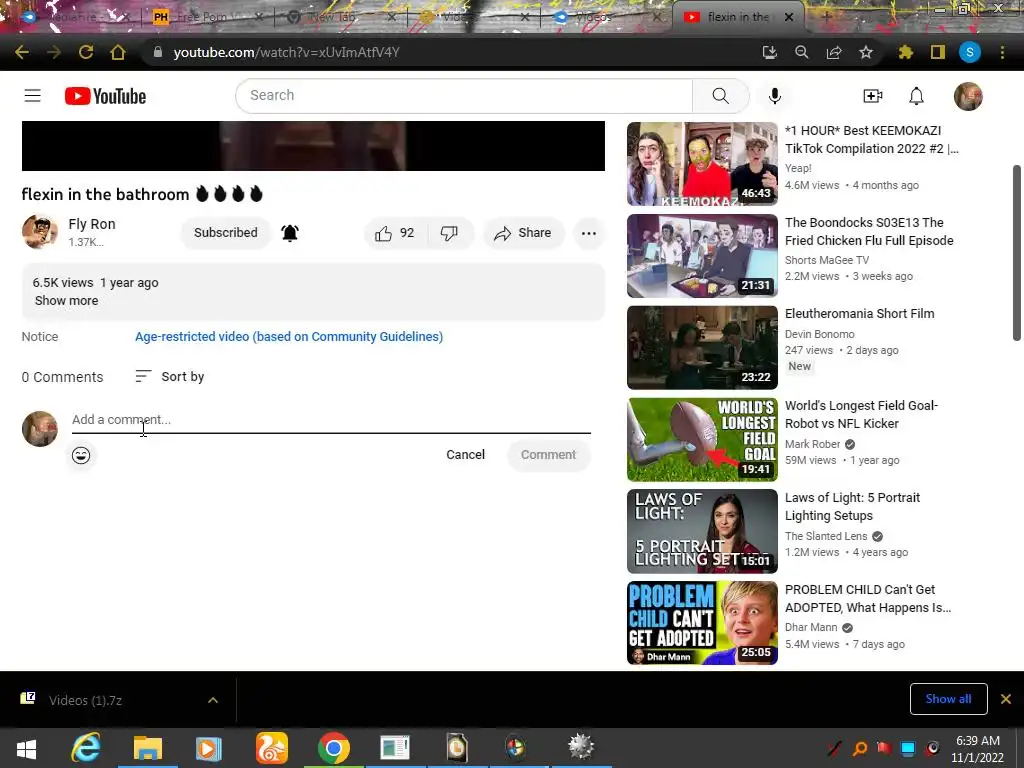Open more actions three-dot button under video
The image size is (1024, 768).
point(588,233)
